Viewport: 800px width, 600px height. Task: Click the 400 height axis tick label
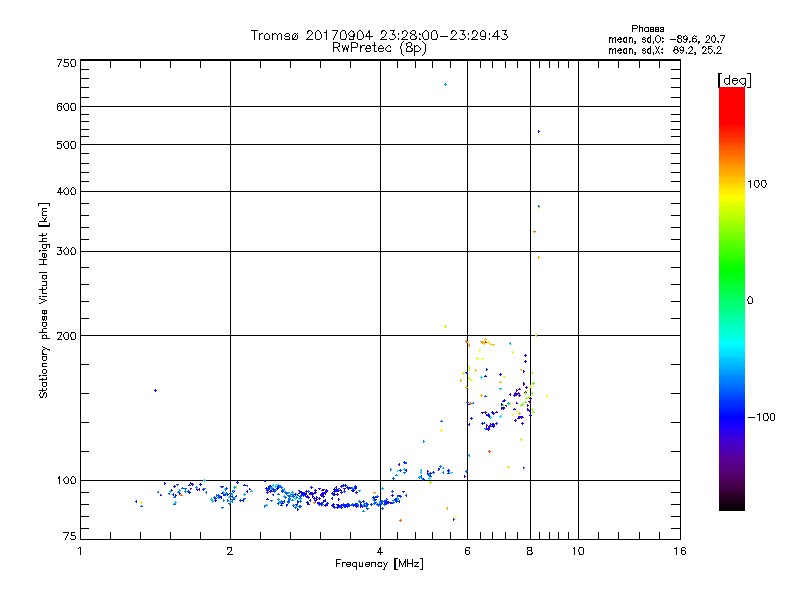click(x=66, y=191)
